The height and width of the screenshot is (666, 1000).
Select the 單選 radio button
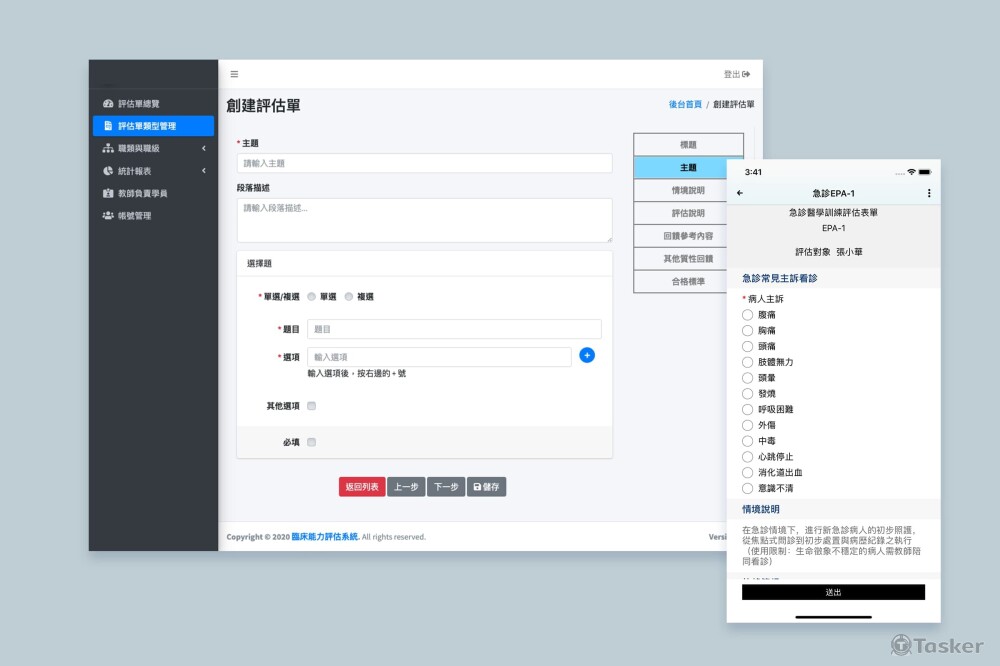coord(313,296)
